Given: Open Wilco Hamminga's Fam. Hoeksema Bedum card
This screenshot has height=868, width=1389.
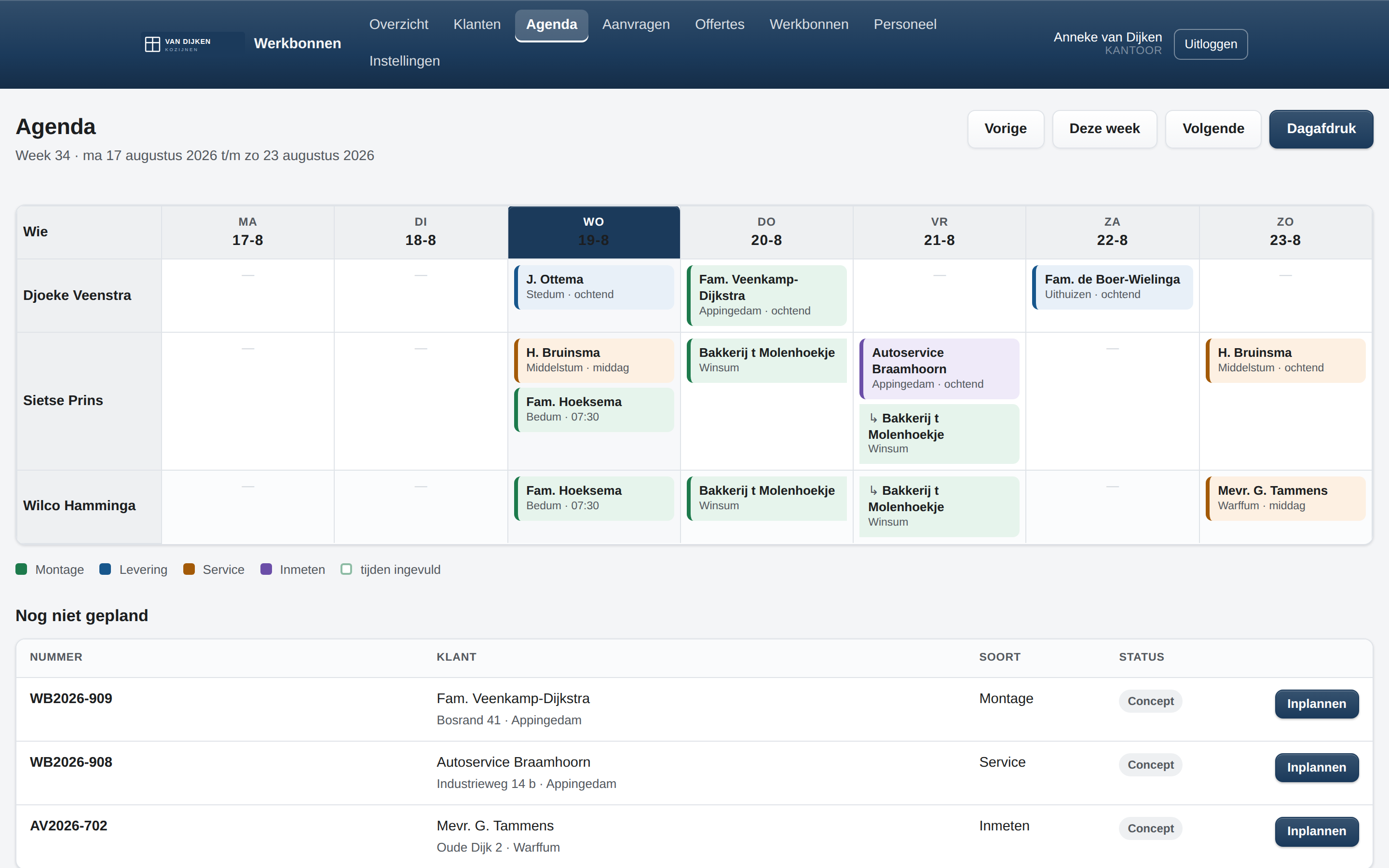Looking at the screenshot, I should click(x=594, y=498).
